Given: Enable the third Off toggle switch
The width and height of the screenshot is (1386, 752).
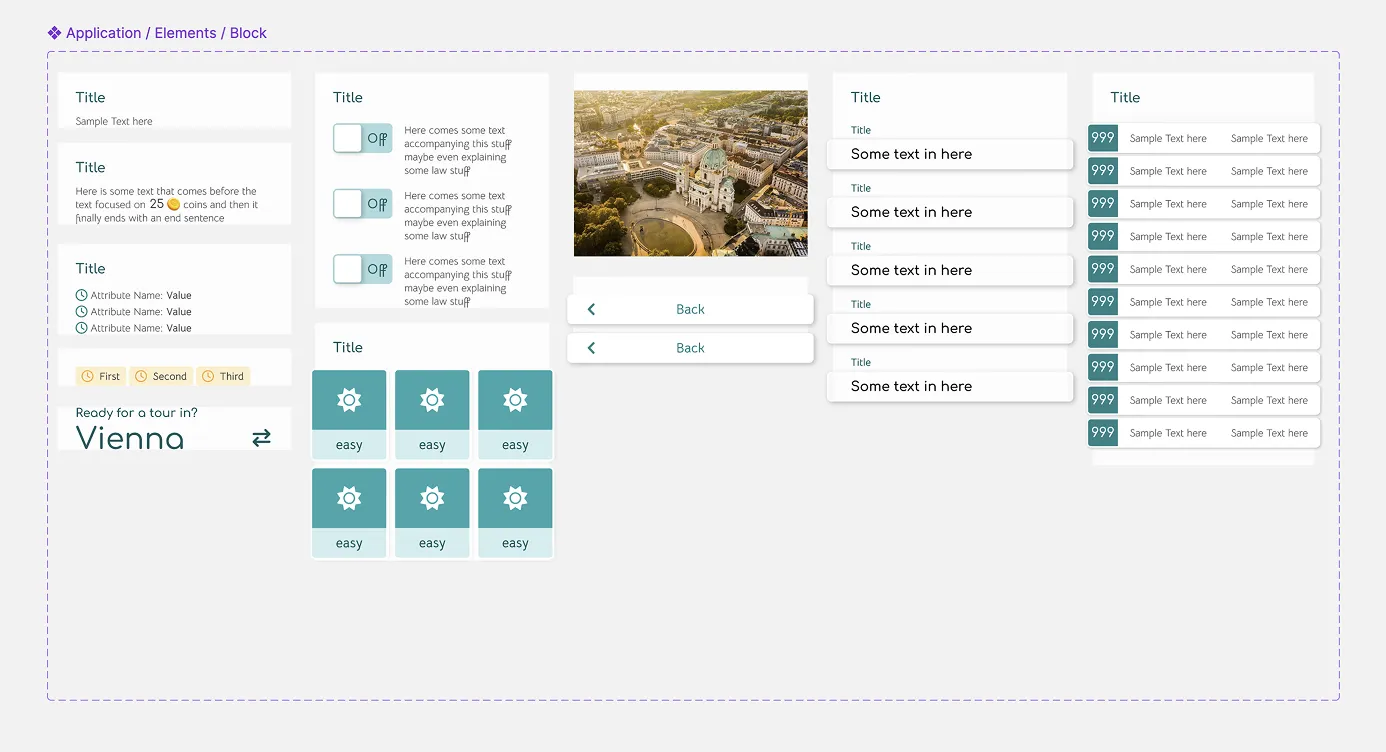Looking at the screenshot, I should tap(362, 269).
